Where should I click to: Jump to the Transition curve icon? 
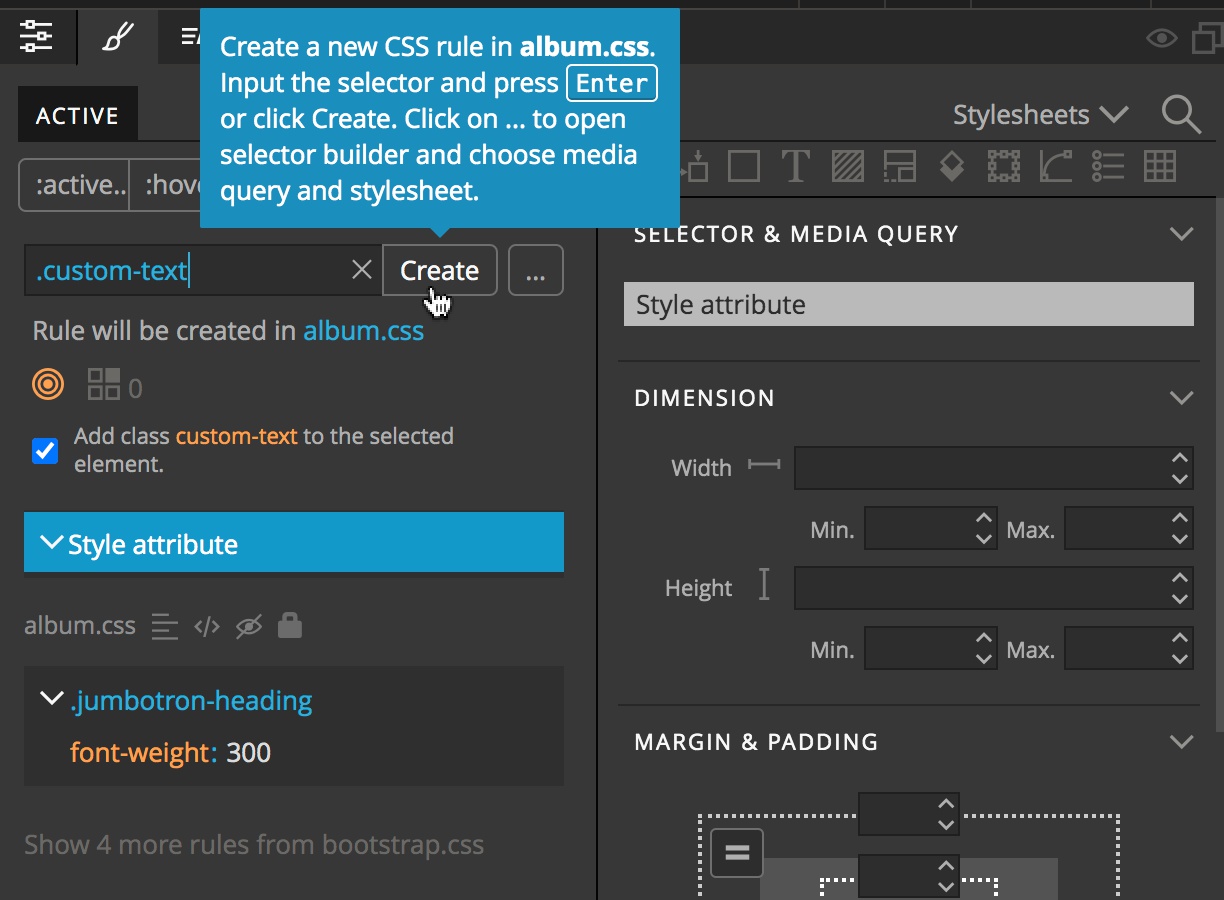click(1055, 166)
